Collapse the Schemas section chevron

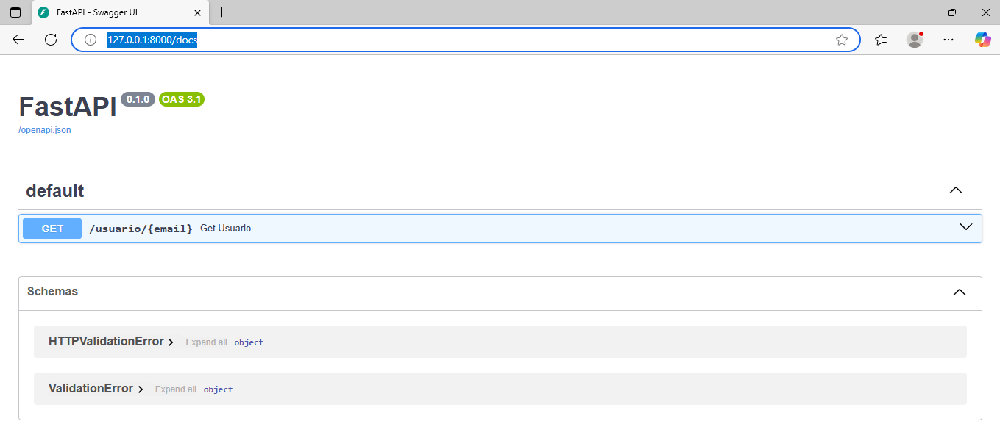[x=959, y=292]
